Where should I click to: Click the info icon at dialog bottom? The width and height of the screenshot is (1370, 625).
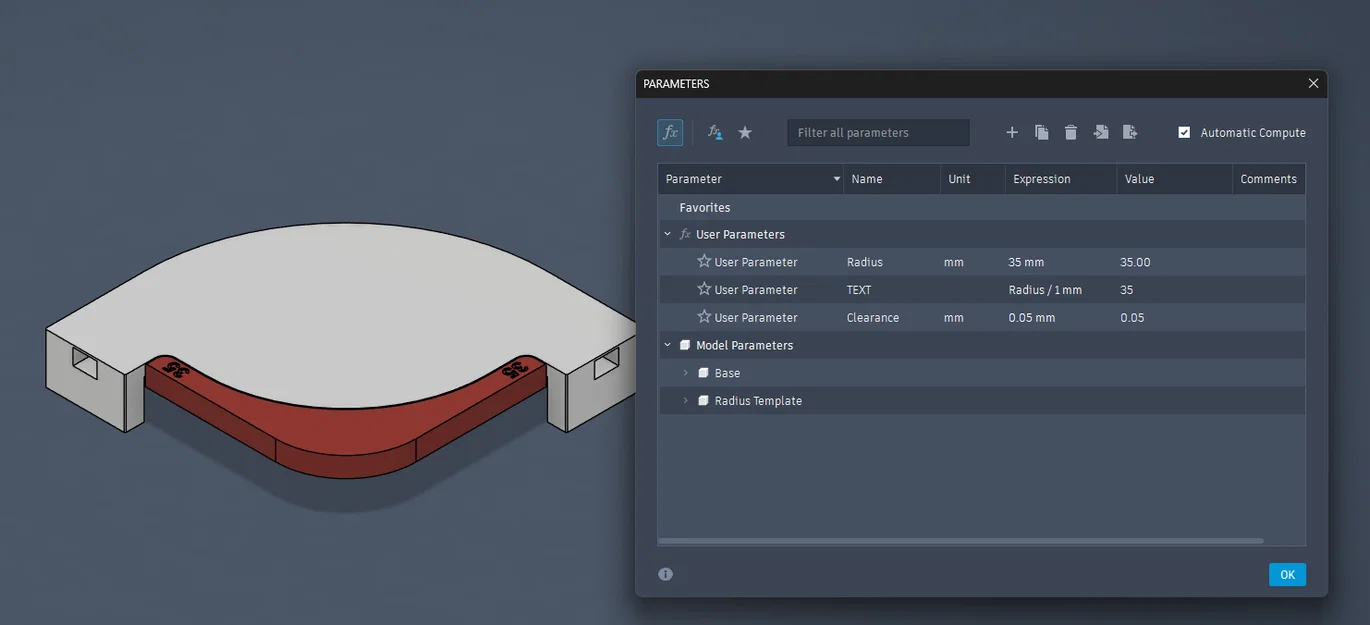(666, 574)
